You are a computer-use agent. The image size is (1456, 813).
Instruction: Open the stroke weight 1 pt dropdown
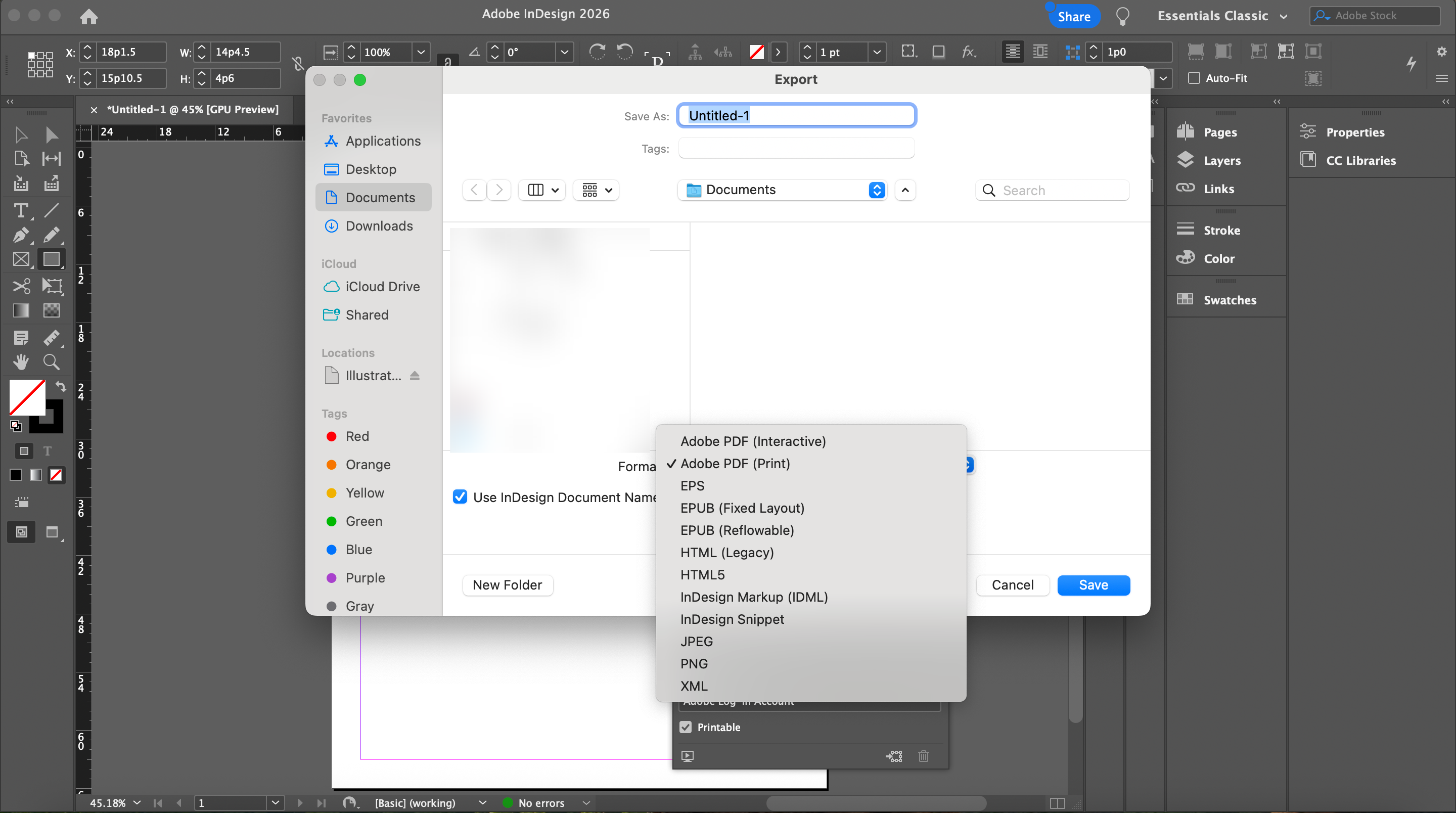coord(876,52)
